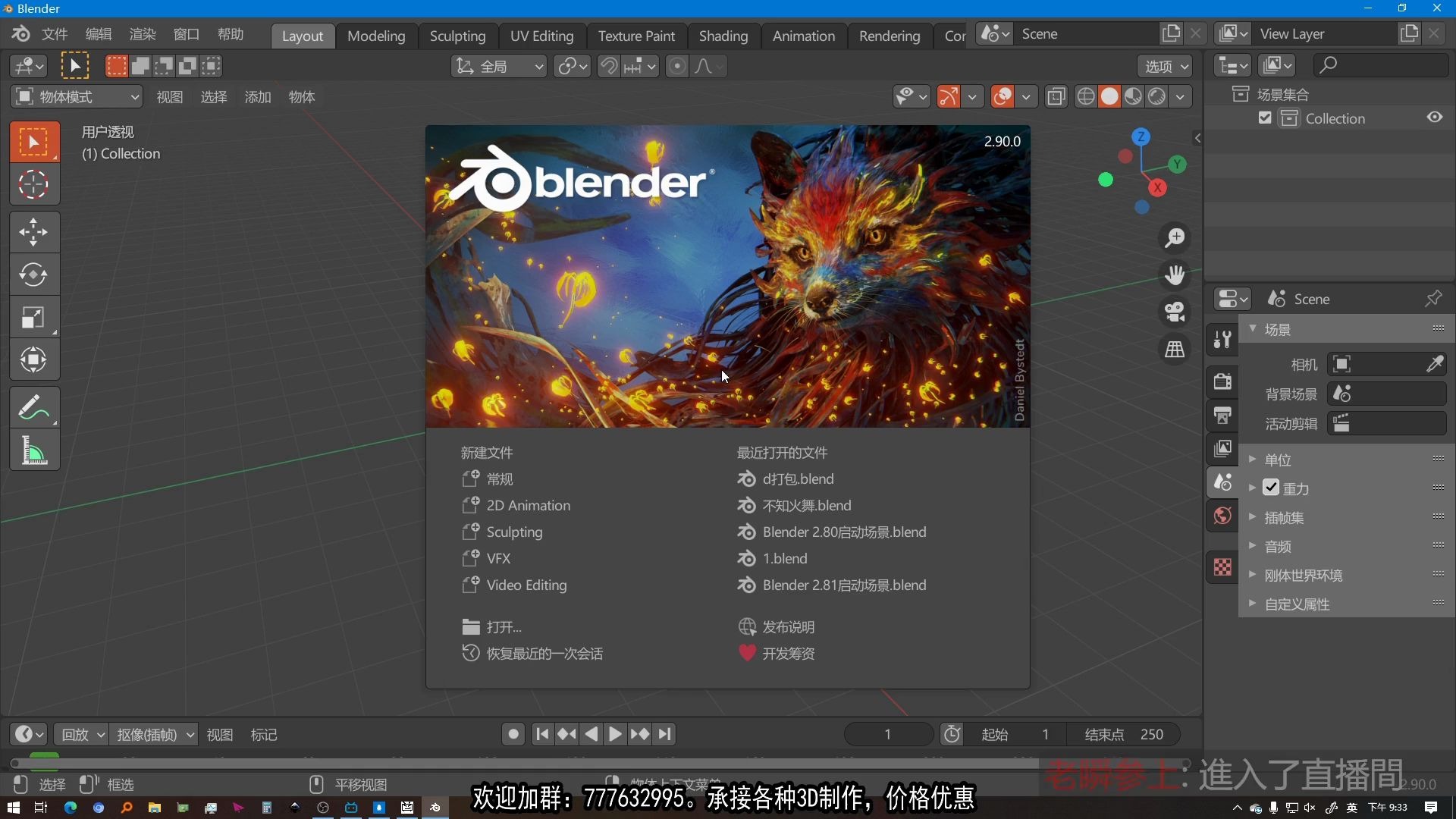This screenshot has width=1456, height=819.
Task: Click the new scene copy icon
Action: click(1171, 34)
